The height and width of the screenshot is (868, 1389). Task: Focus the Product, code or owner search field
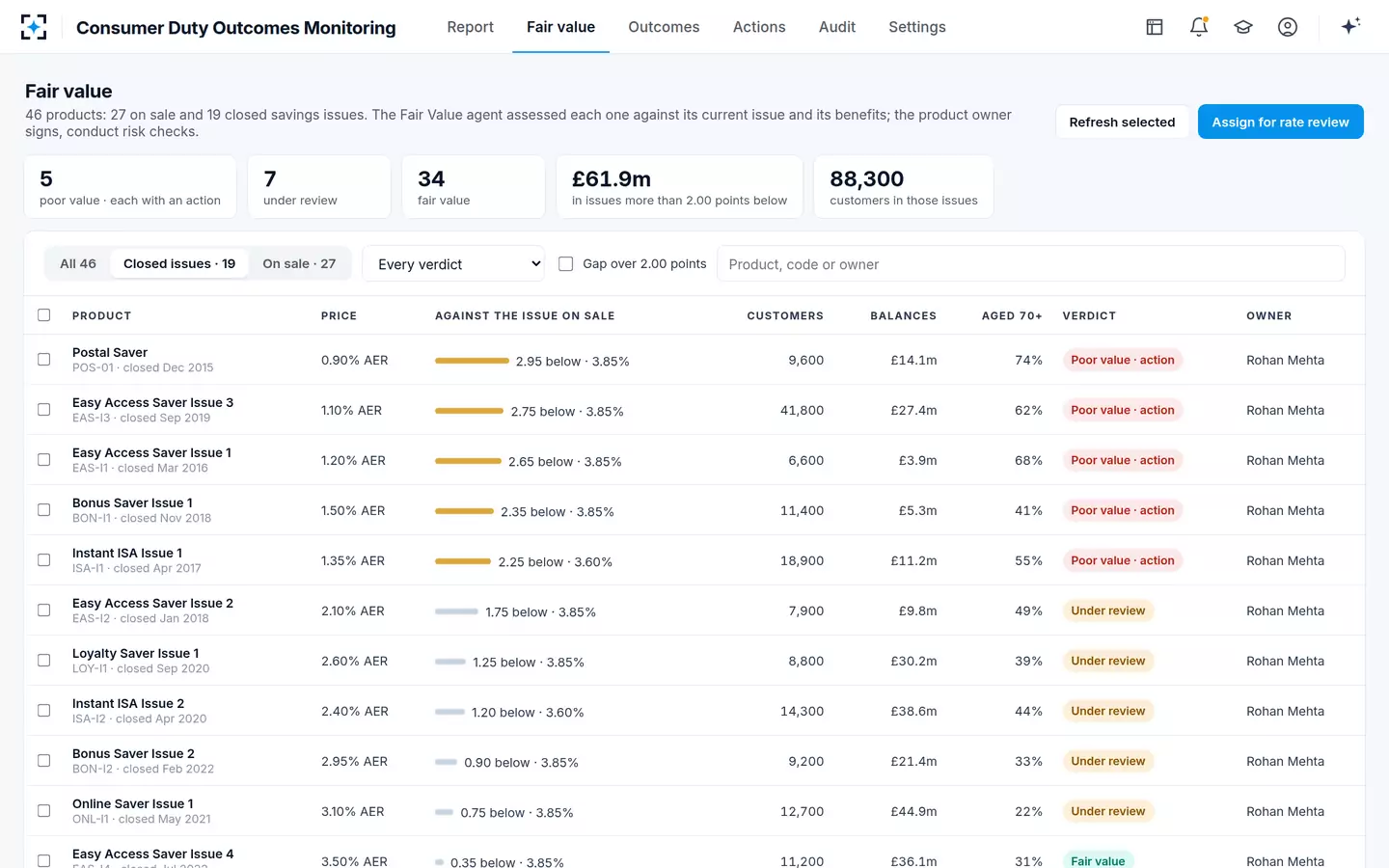pos(1031,264)
